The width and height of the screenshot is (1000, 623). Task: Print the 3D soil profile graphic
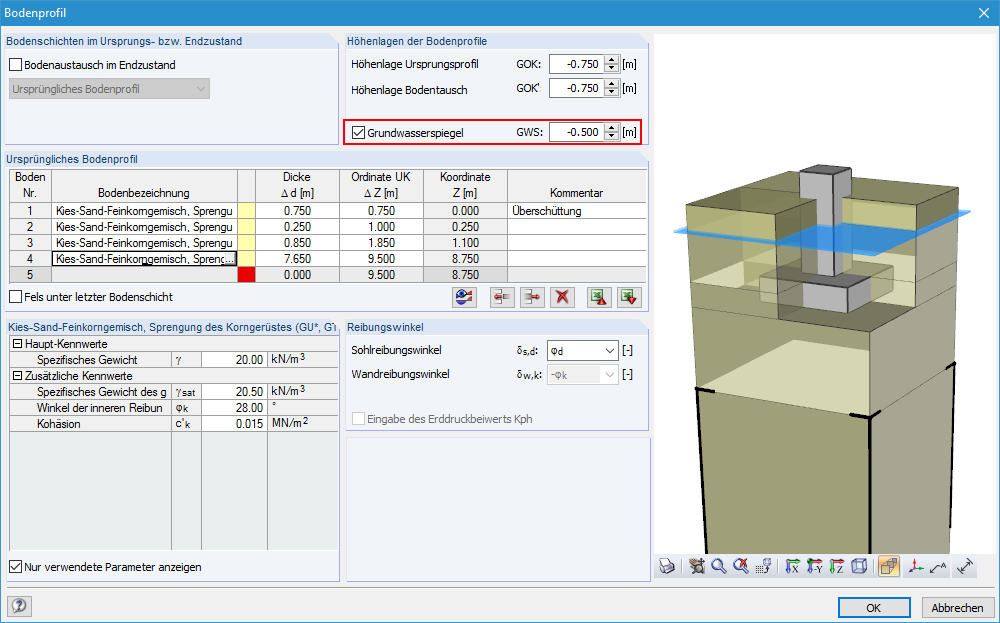coord(667,566)
